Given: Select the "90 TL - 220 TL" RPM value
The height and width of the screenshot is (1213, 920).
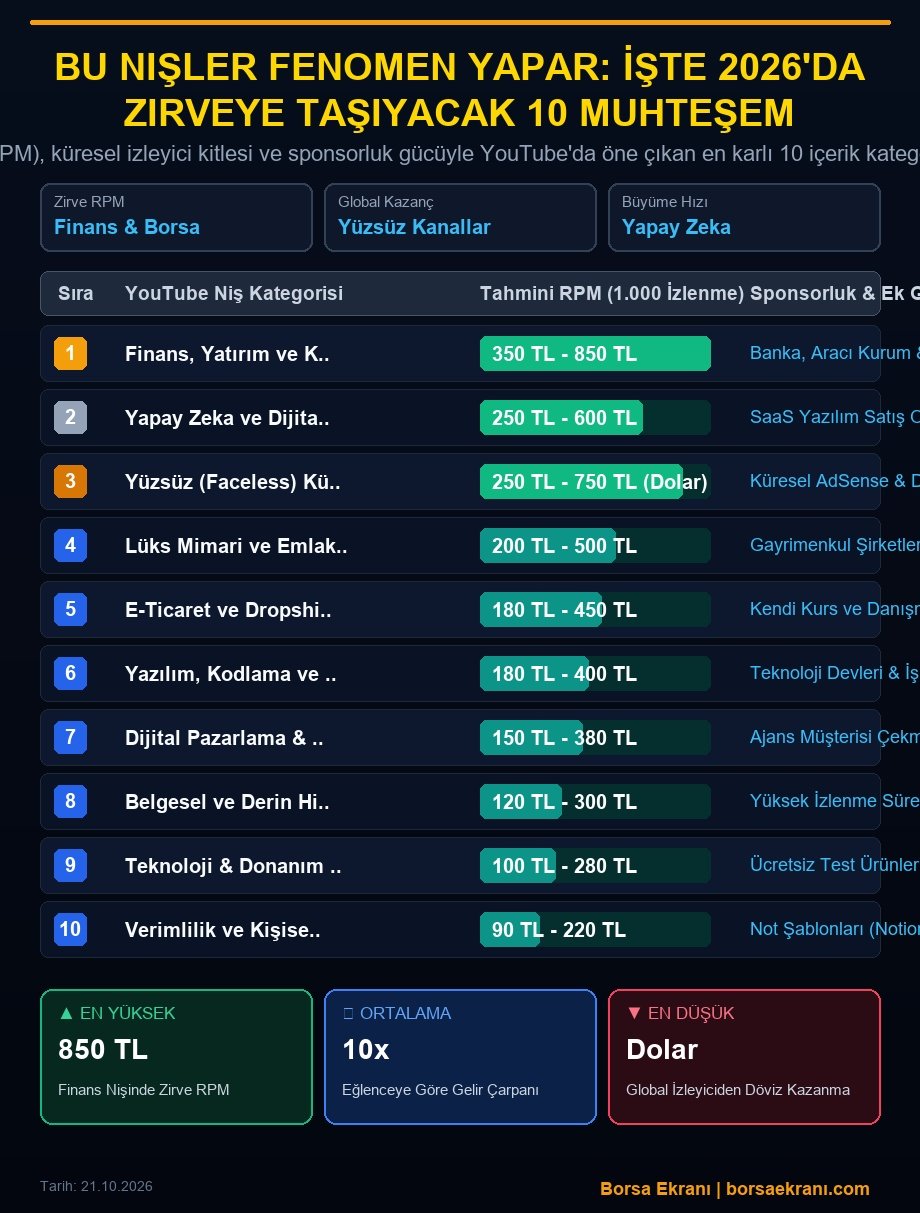Looking at the screenshot, I should tap(559, 930).
